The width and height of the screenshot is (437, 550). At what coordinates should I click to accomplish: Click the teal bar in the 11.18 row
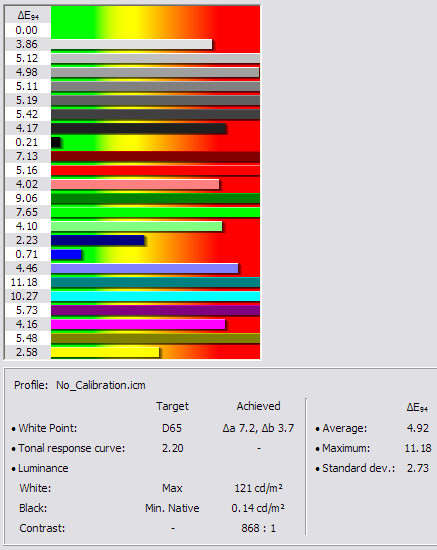pos(155,282)
